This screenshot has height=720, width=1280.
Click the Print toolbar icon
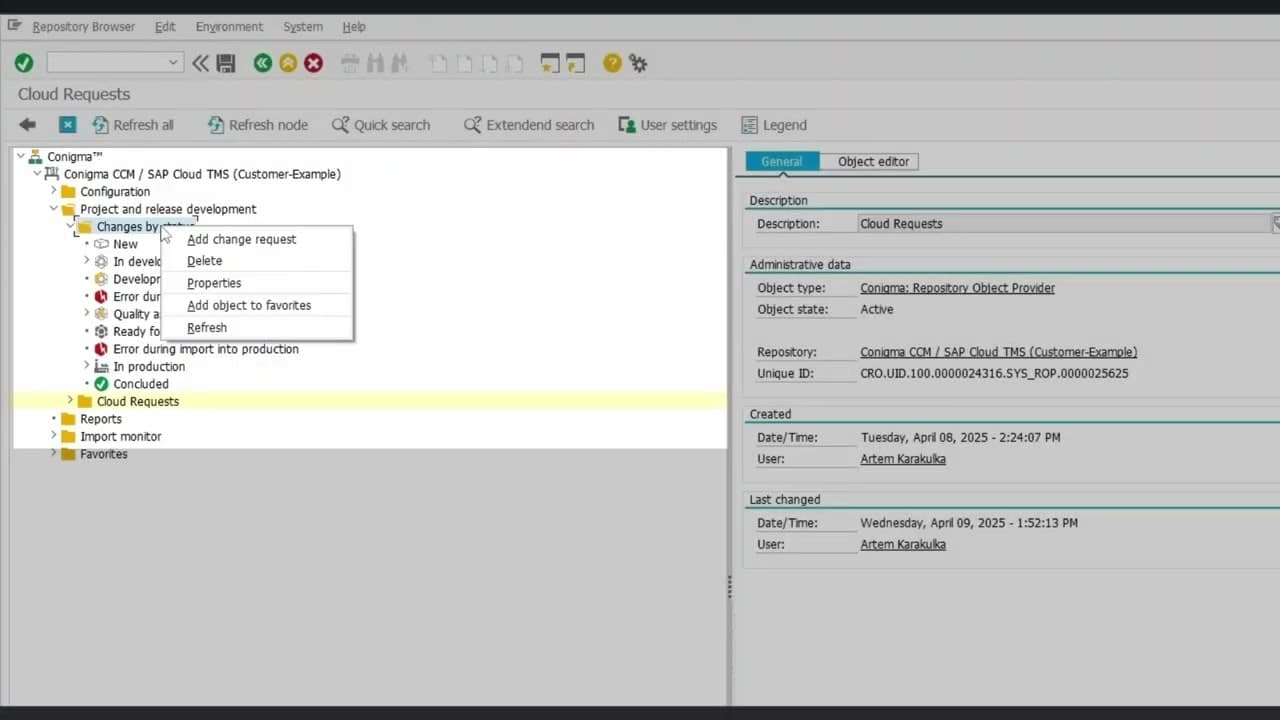tap(350, 63)
